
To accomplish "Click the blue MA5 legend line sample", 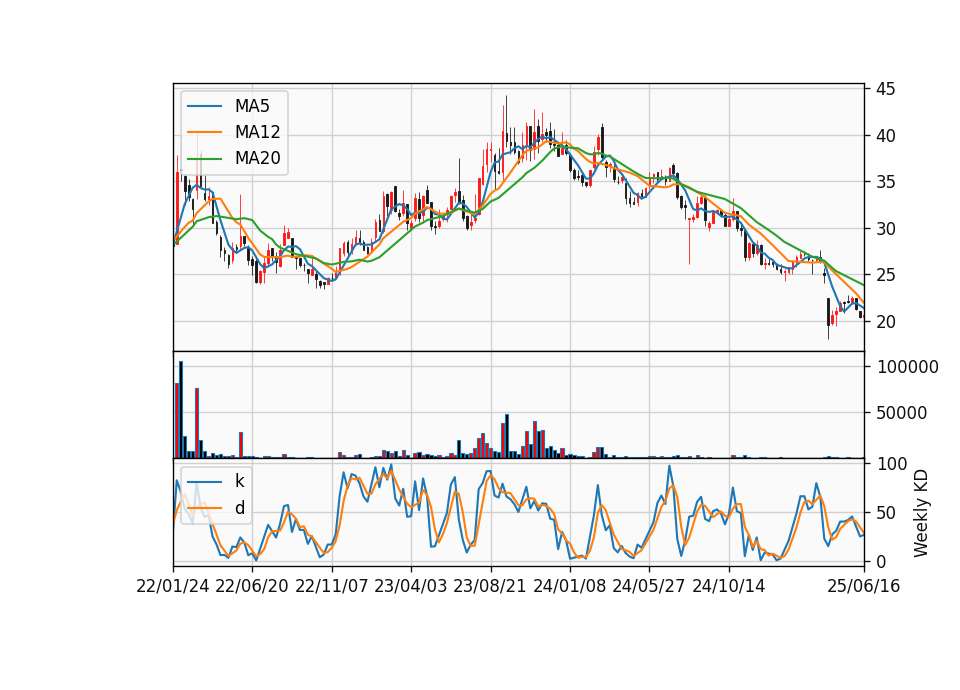I will coord(204,106).
